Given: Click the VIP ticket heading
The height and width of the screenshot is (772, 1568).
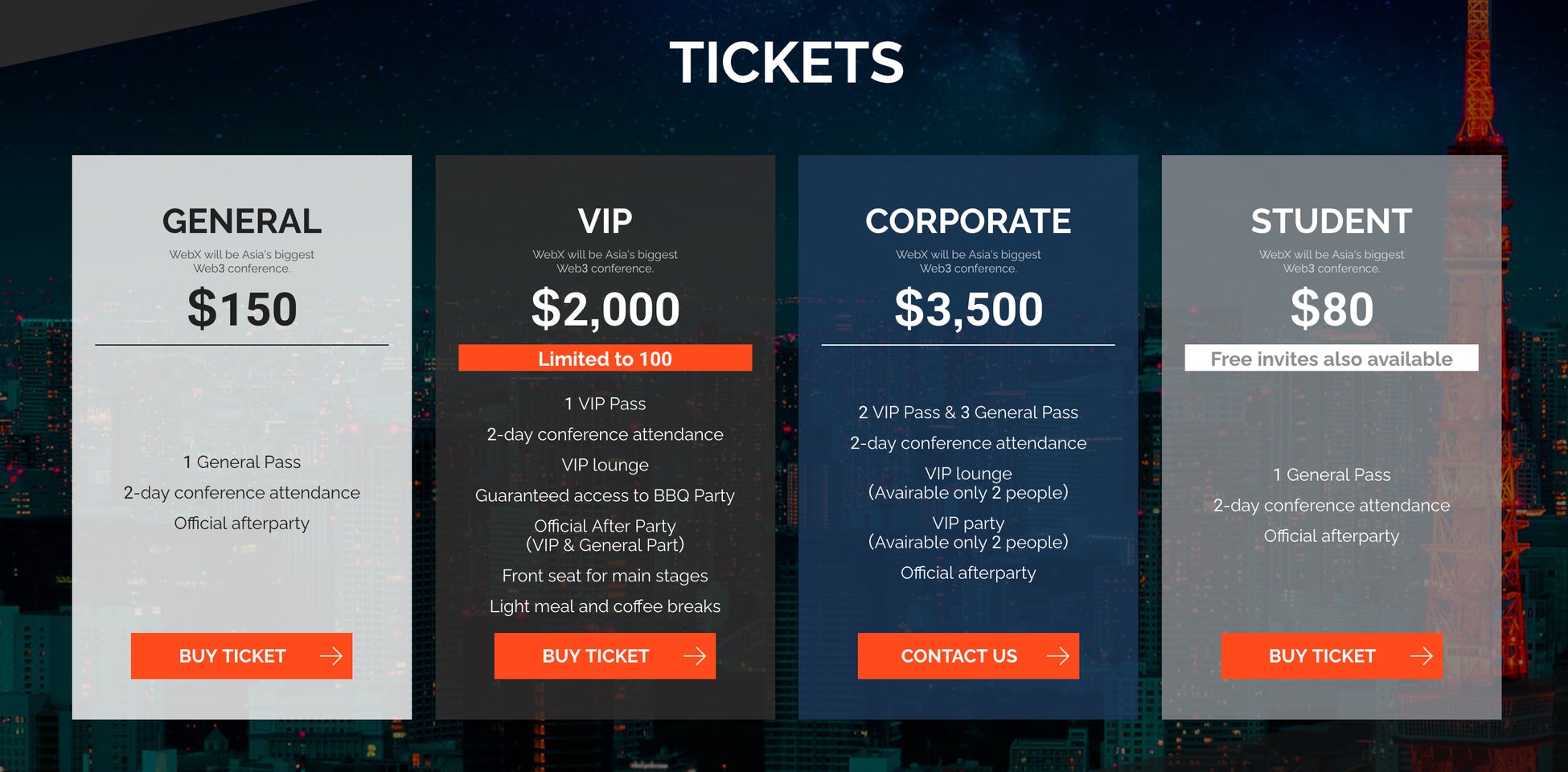Looking at the screenshot, I should pyautogui.click(x=605, y=221).
